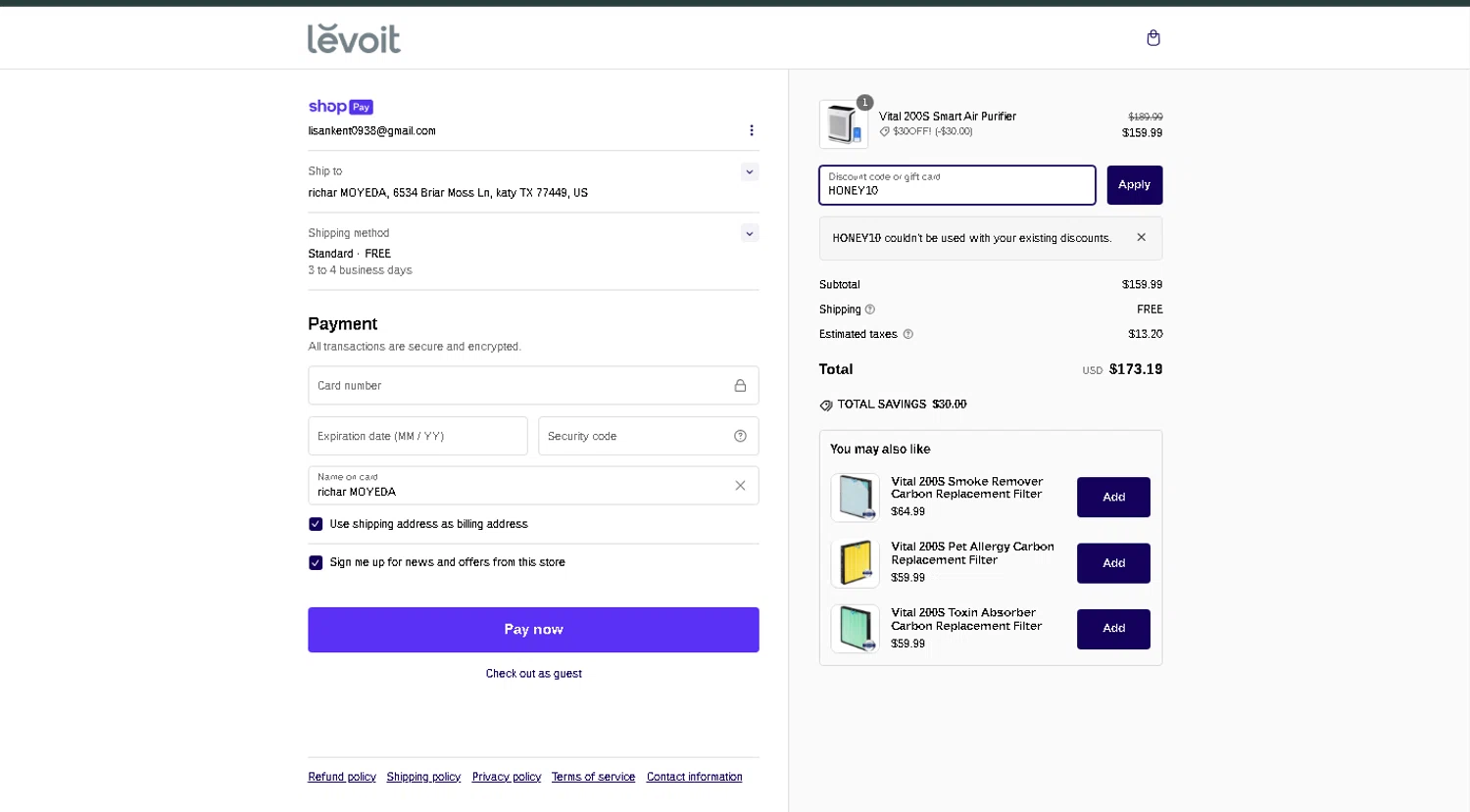Viewport: 1470px width, 812px height.
Task: Add Smoke Remover Carbon Replacement Filter
Action: 1113,498
